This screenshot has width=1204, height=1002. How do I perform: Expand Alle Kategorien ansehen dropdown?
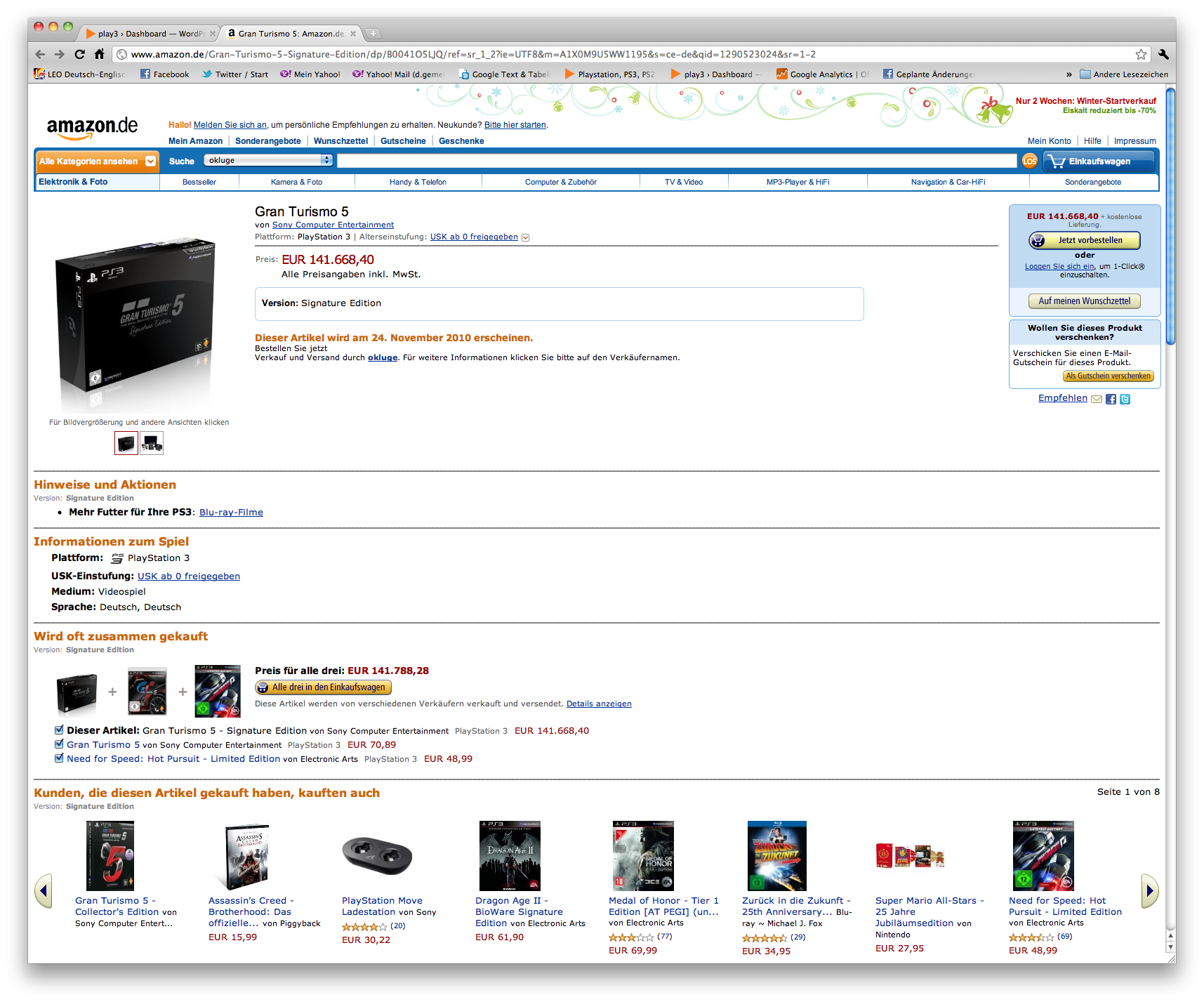(x=97, y=161)
